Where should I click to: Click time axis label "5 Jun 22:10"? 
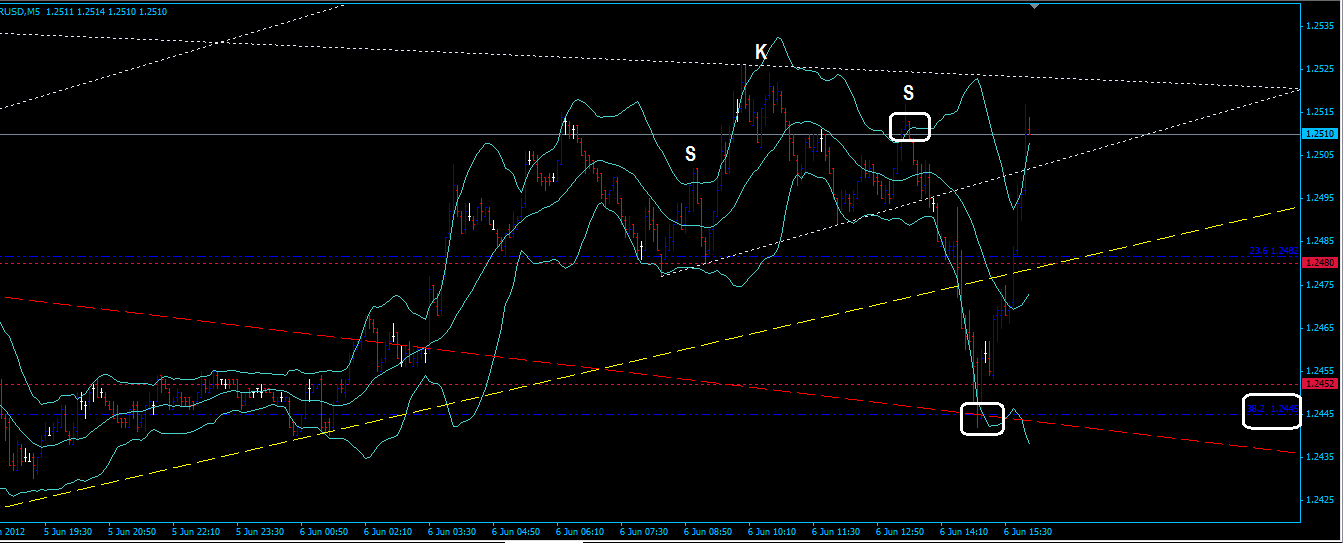point(197,533)
